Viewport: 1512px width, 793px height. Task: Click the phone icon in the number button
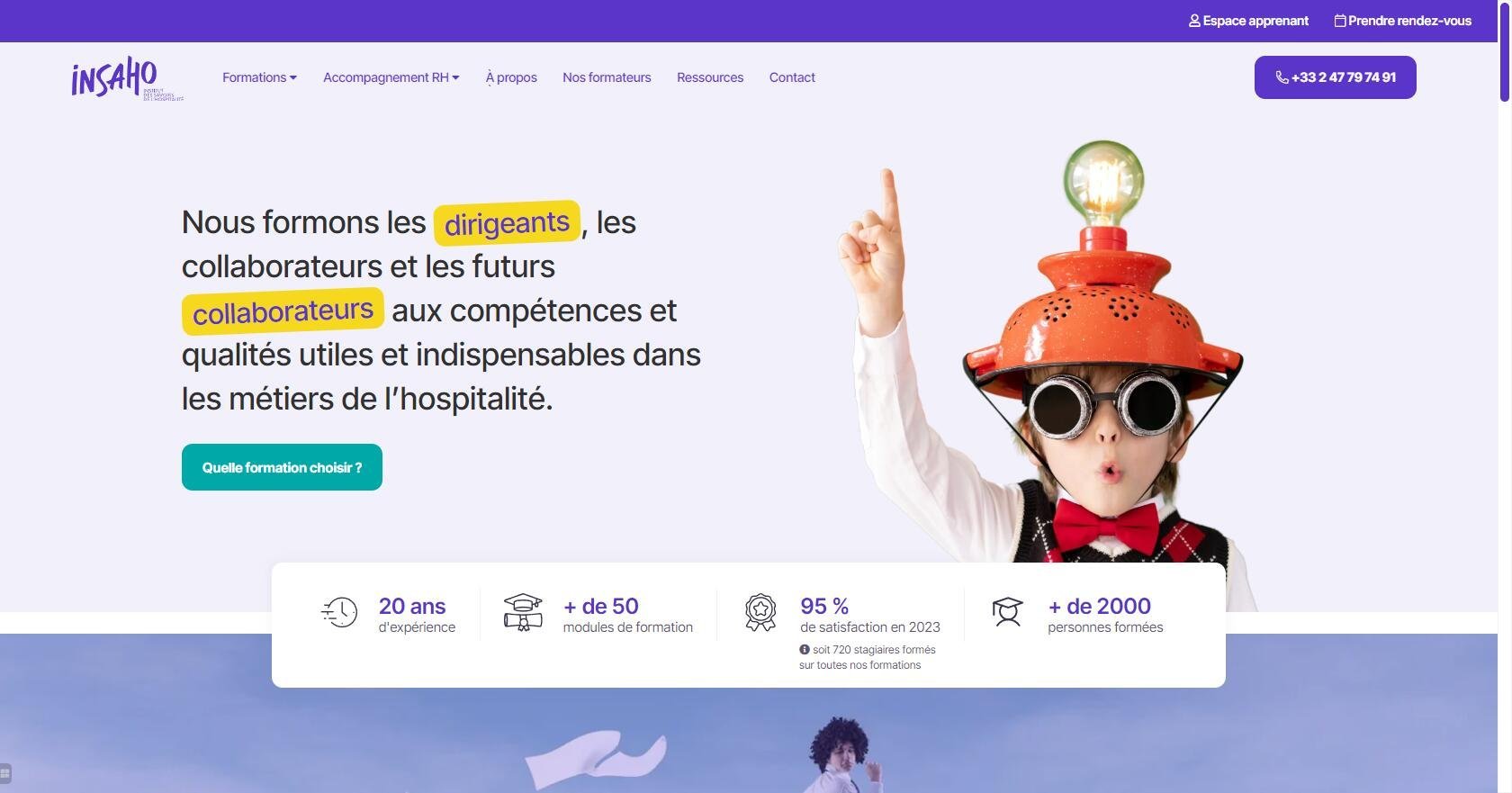click(1282, 77)
